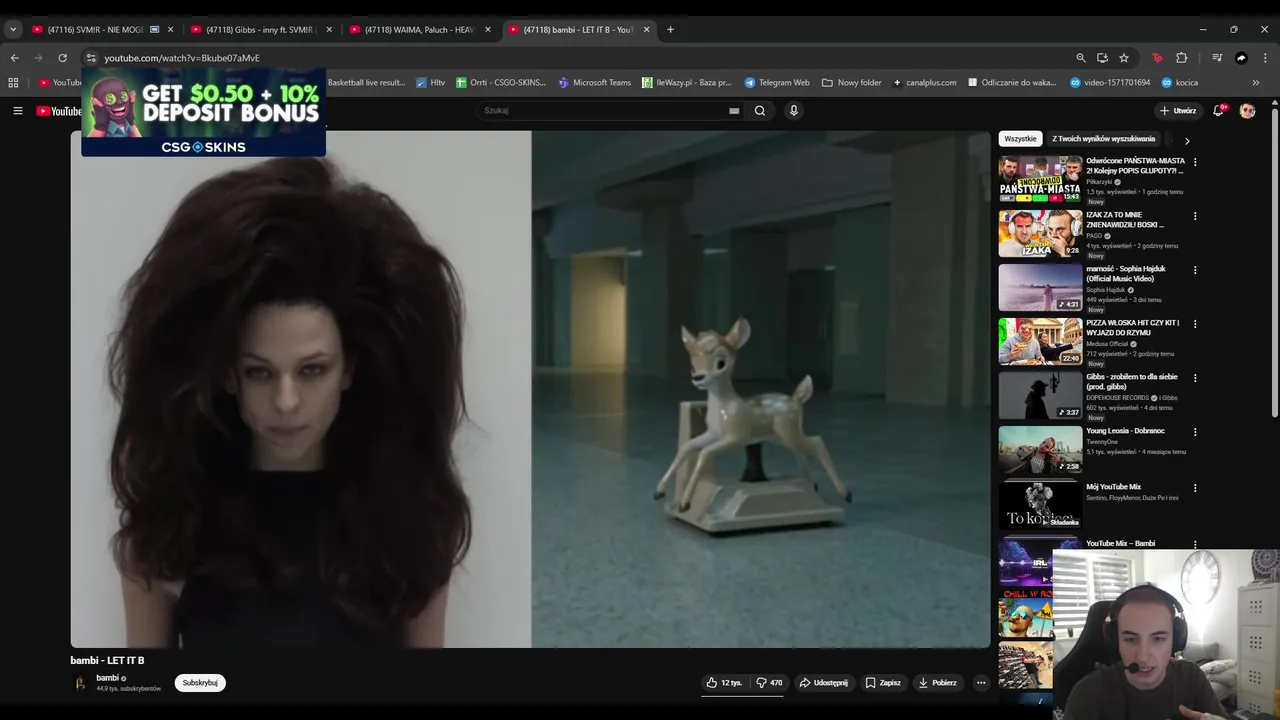Open the mamość Sophia Hajduk thumbnail
Screen dimensions: 1280x720
click(1040, 287)
